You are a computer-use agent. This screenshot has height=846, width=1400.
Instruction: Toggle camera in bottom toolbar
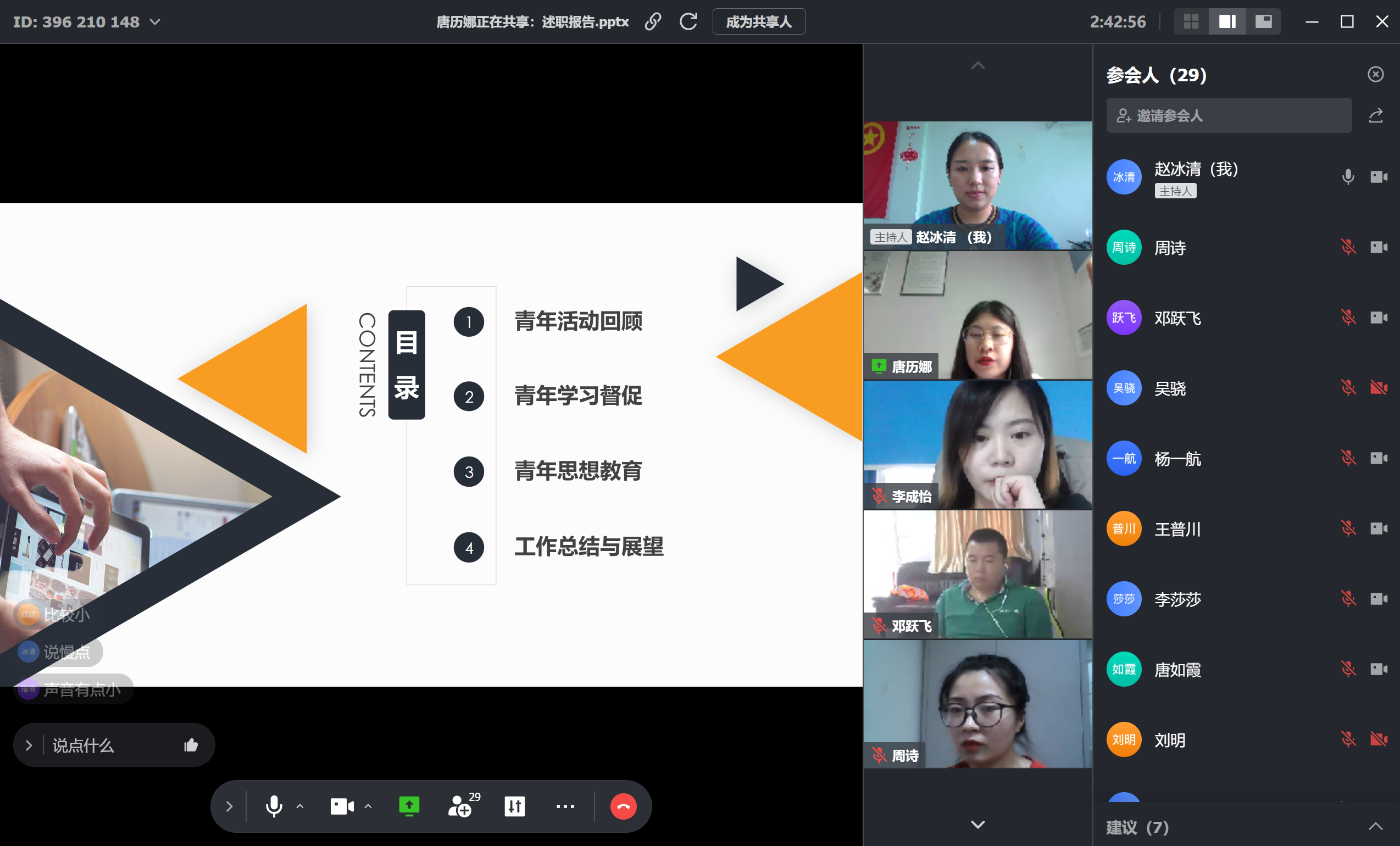(x=341, y=806)
